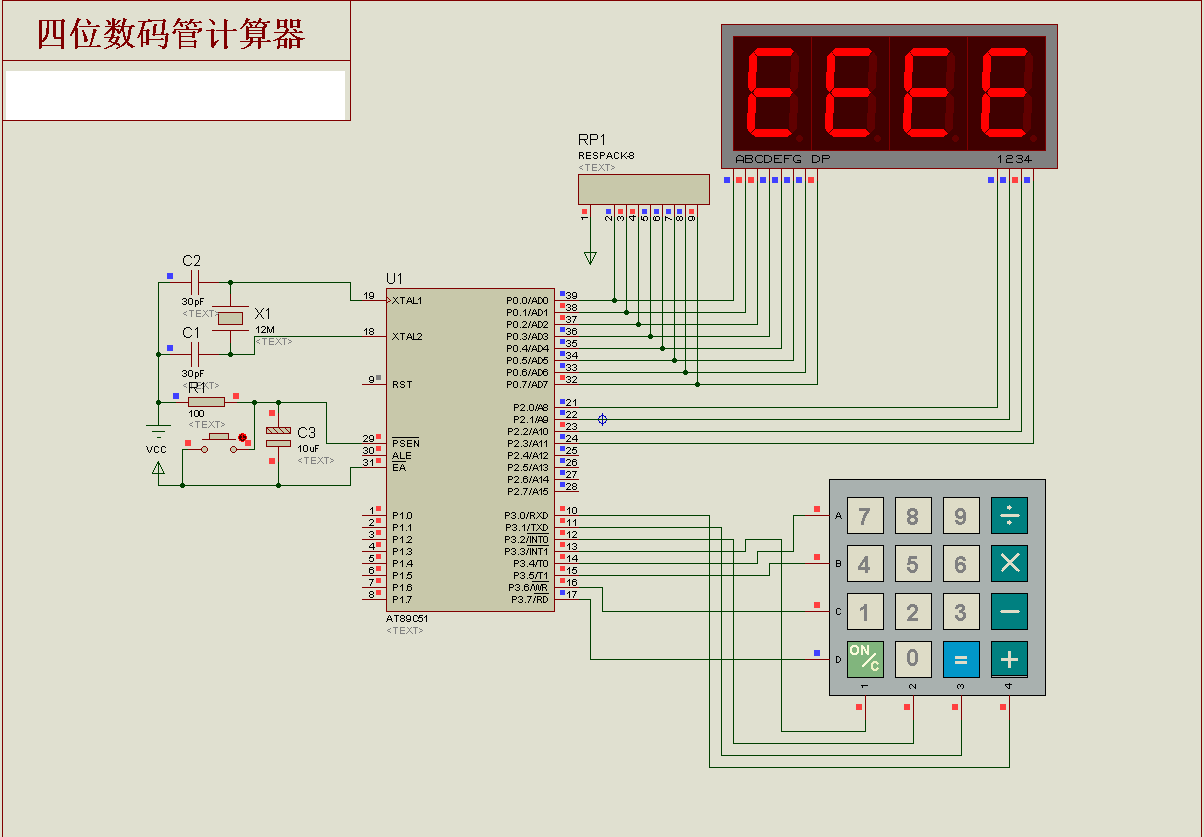Click the 10uF value of C3

tap(308, 449)
